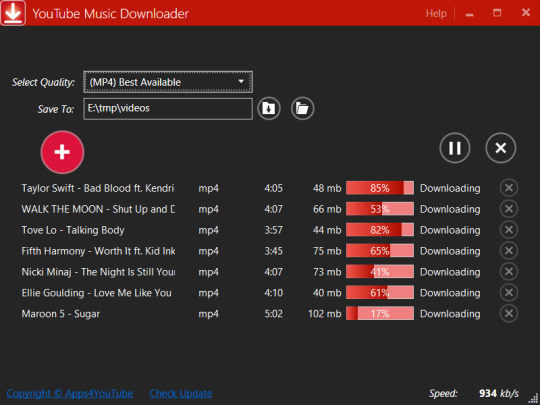Image resolution: width=540 pixels, height=405 pixels.
Task: Remove Taylor Swift - Bad Blood download
Action: point(509,188)
